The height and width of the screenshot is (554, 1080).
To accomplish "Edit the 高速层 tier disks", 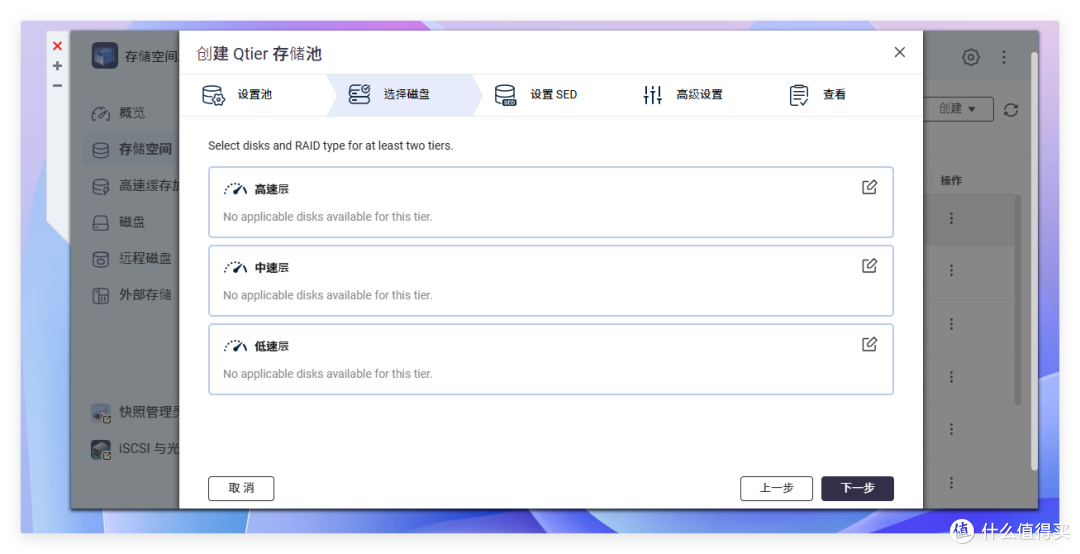I will [x=869, y=187].
